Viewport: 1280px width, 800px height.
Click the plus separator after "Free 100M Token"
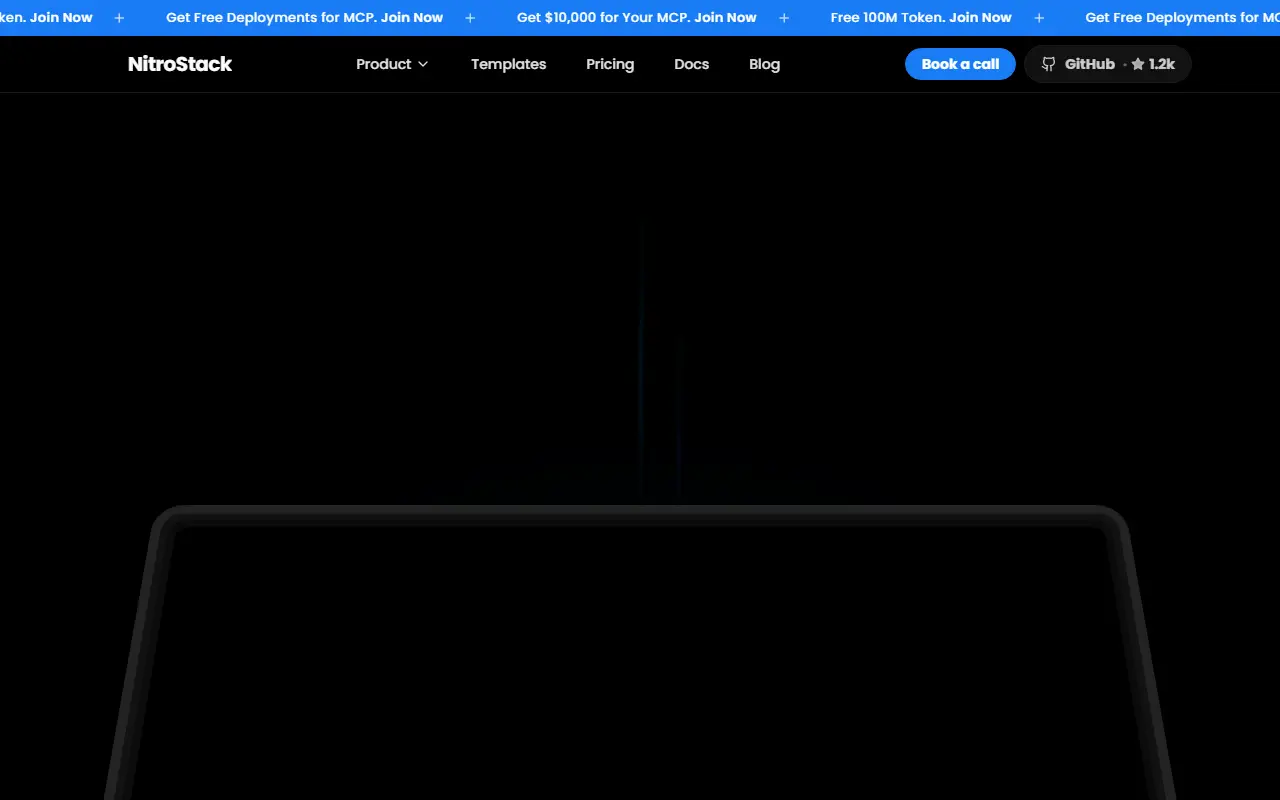[1039, 18]
